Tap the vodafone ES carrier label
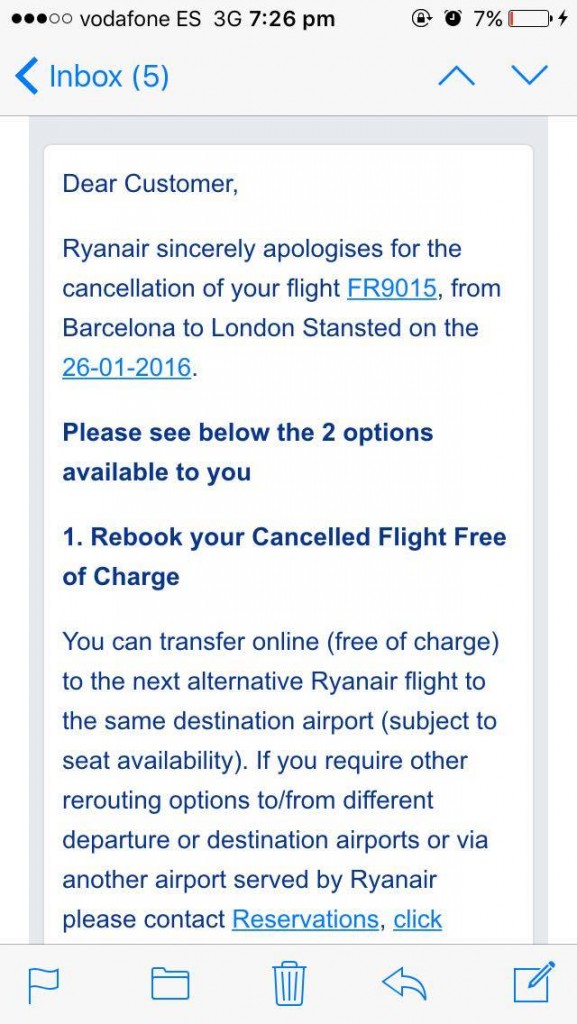577x1024 pixels. pos(141,20)
